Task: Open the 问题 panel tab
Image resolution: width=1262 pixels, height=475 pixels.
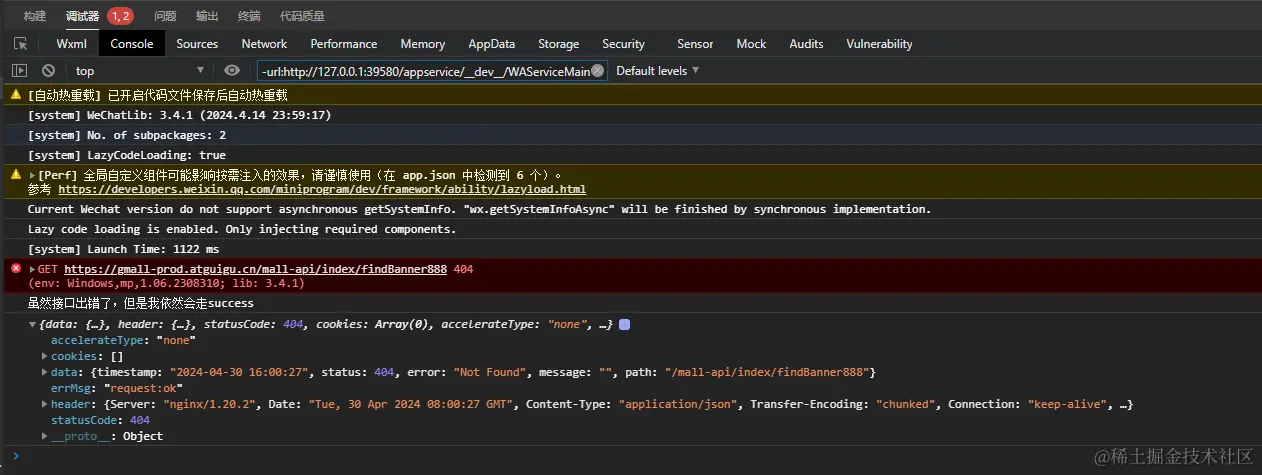Action: (x=165, y=16)
